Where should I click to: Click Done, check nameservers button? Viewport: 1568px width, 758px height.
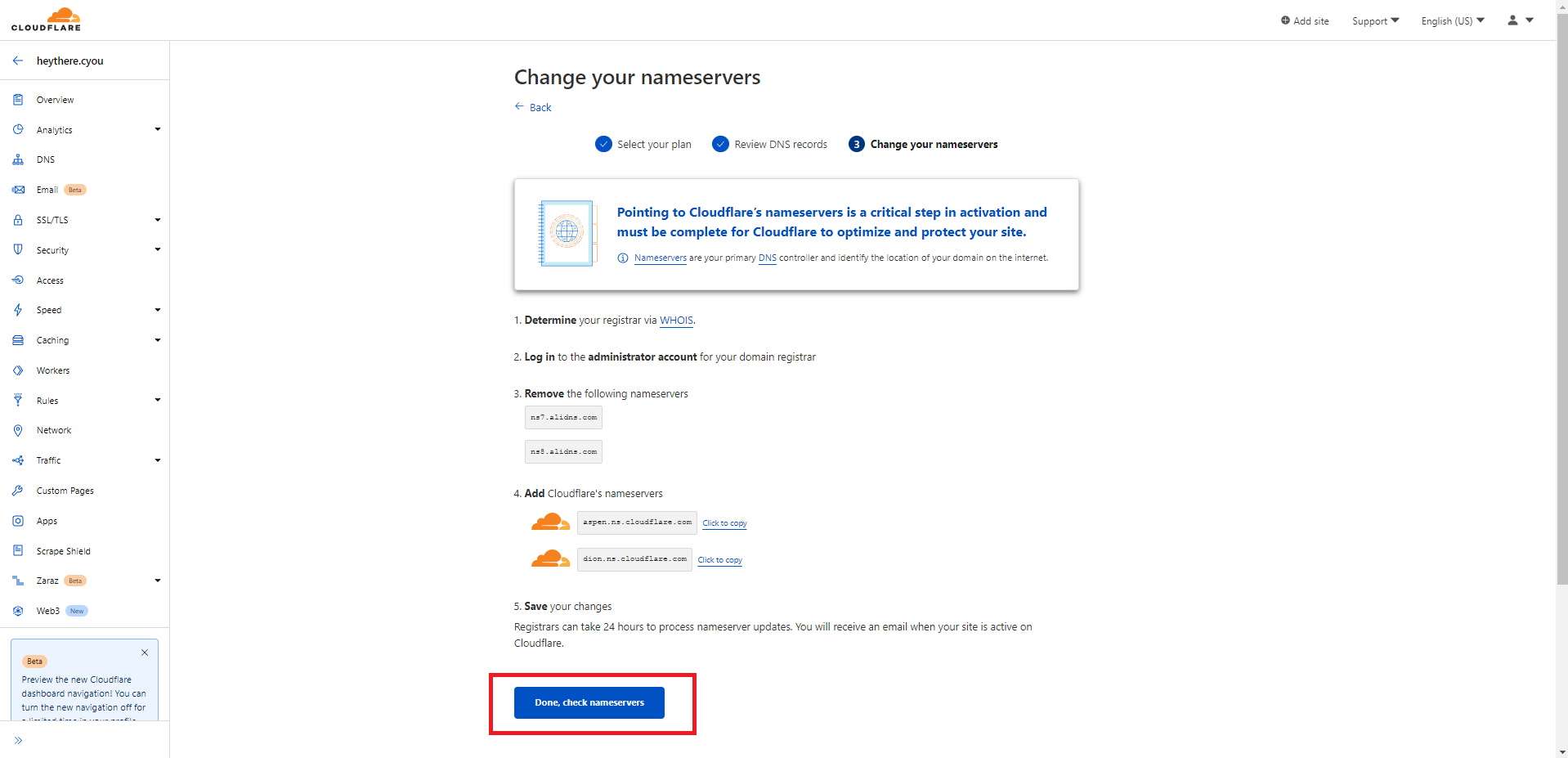[x=589, y=702]
